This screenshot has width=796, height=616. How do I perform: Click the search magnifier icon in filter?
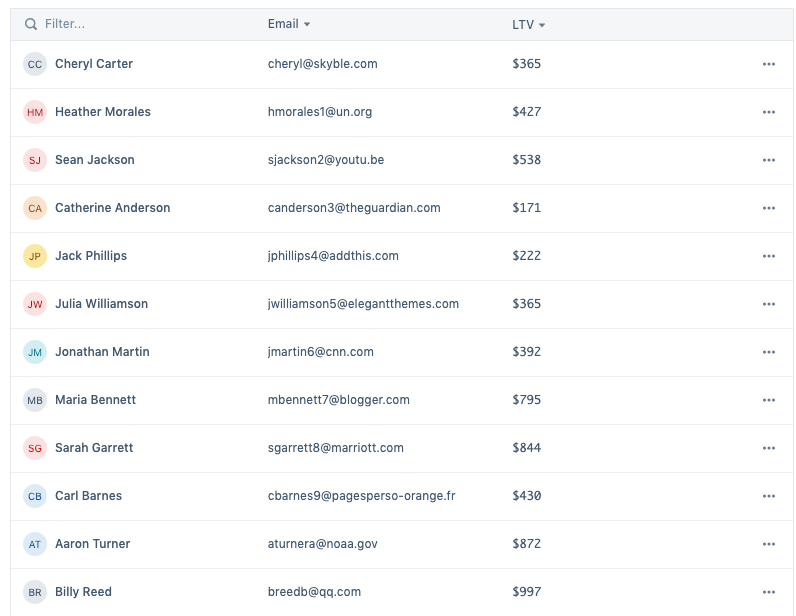pos(31,24)
